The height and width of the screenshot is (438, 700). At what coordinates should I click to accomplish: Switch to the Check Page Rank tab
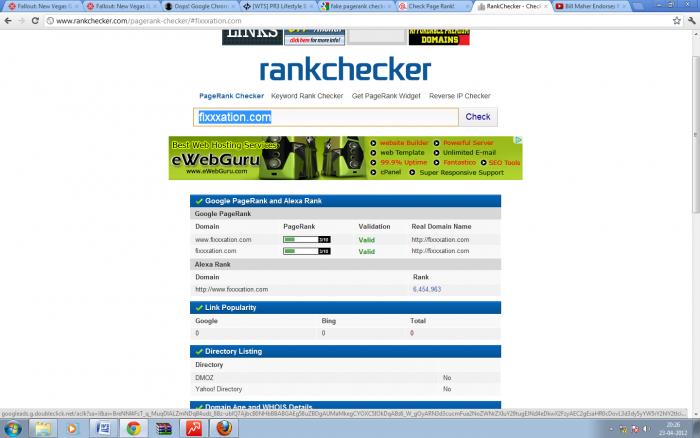tap(435, 6)
